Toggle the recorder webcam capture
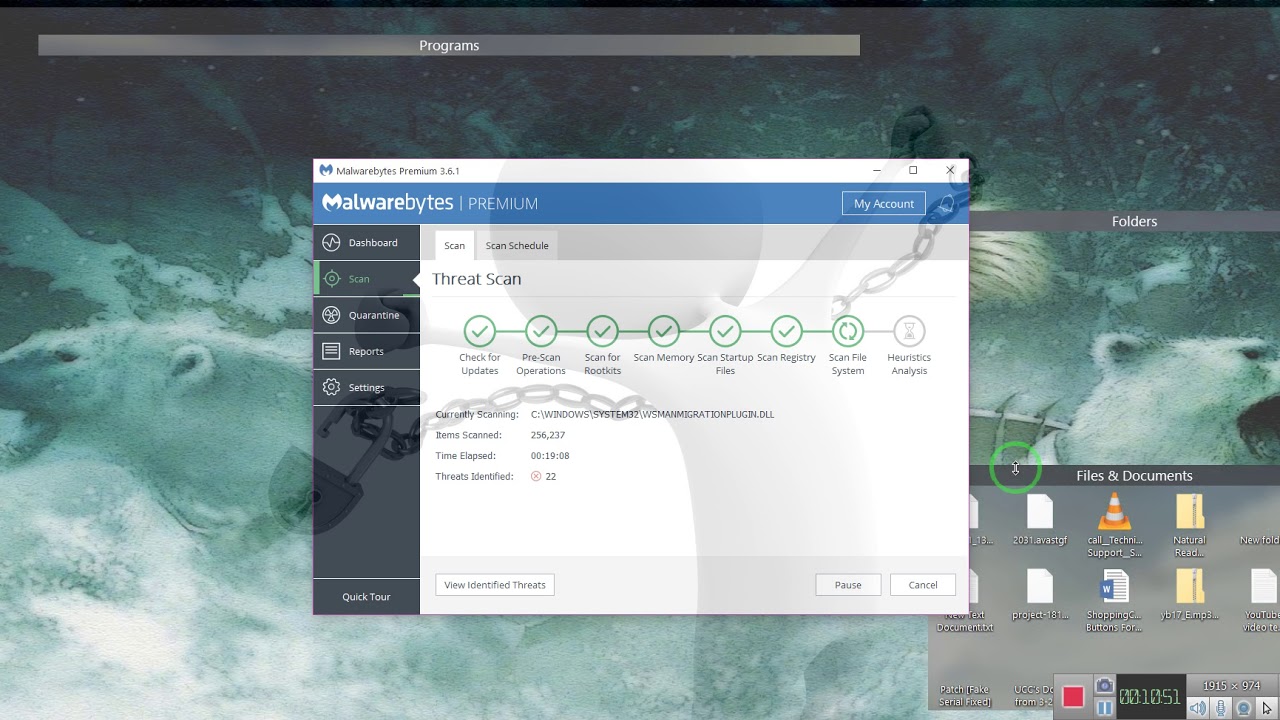 [1243, 708]
